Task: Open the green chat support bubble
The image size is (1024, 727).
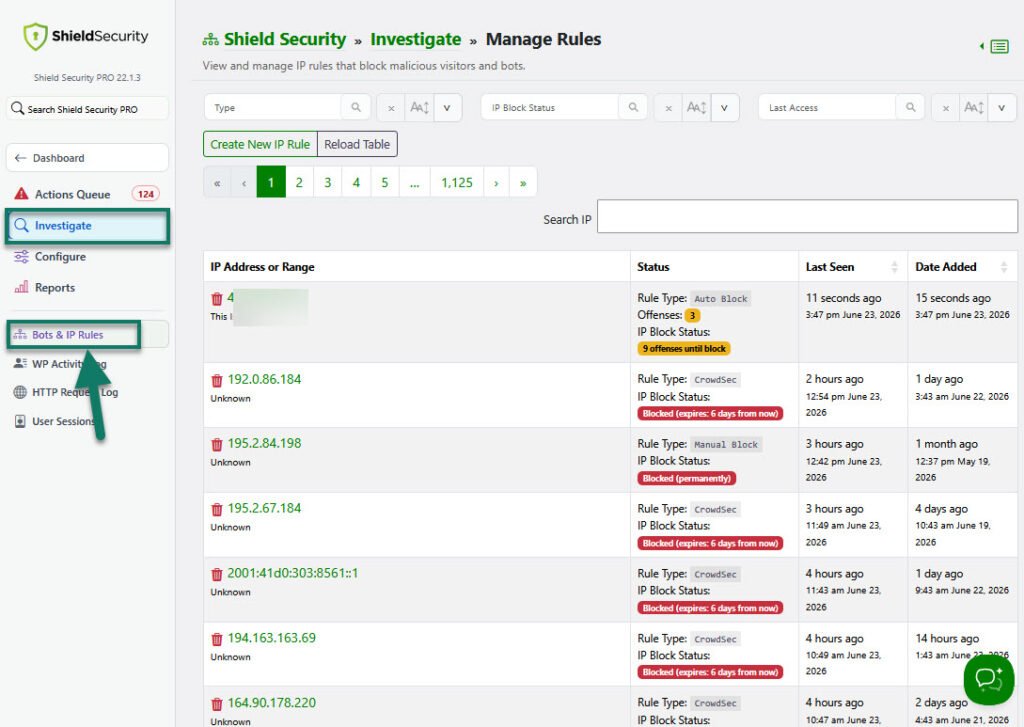Action: [989, 679]
